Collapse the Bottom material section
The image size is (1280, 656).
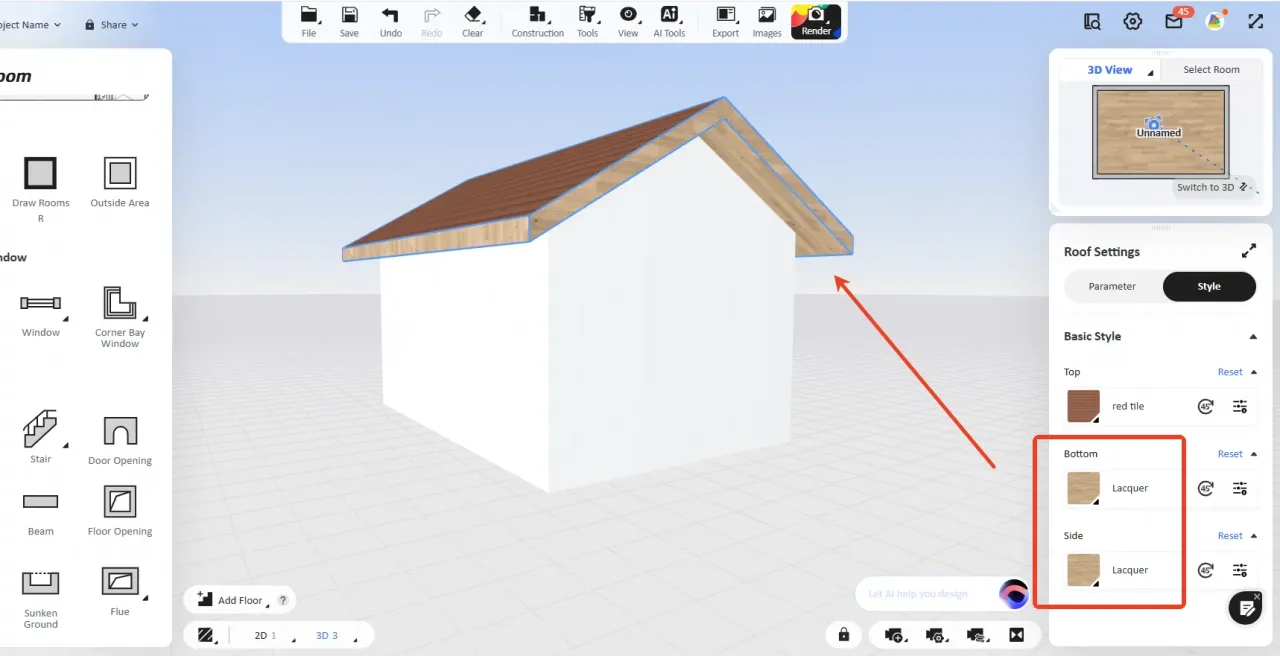pos(1254,454)
